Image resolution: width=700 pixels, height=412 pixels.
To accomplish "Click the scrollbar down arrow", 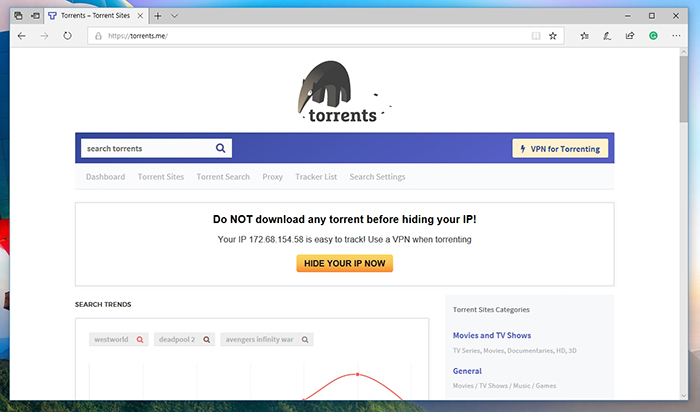I will (683, 395).
